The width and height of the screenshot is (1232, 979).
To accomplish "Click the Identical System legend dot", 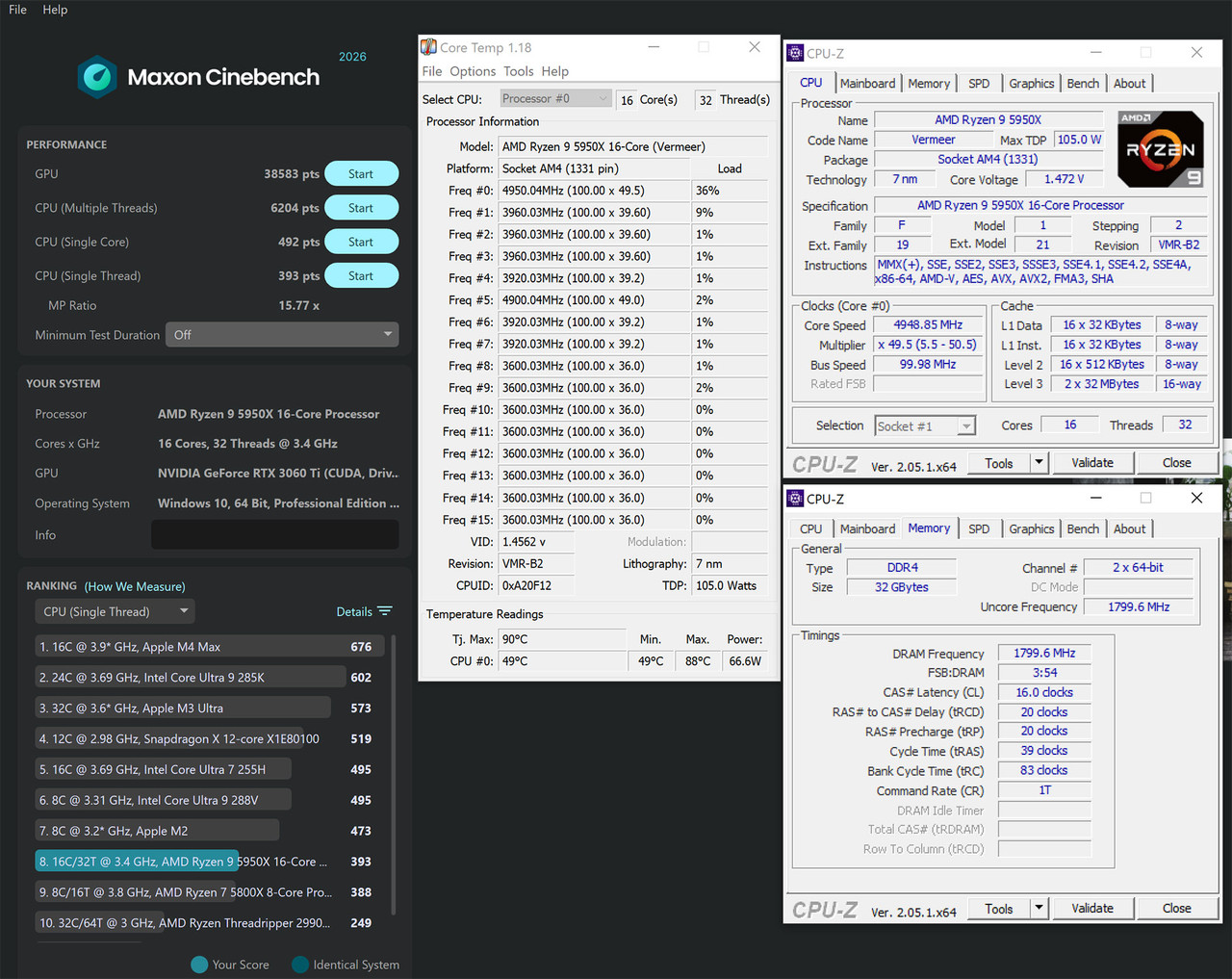I will coord(300,965).
